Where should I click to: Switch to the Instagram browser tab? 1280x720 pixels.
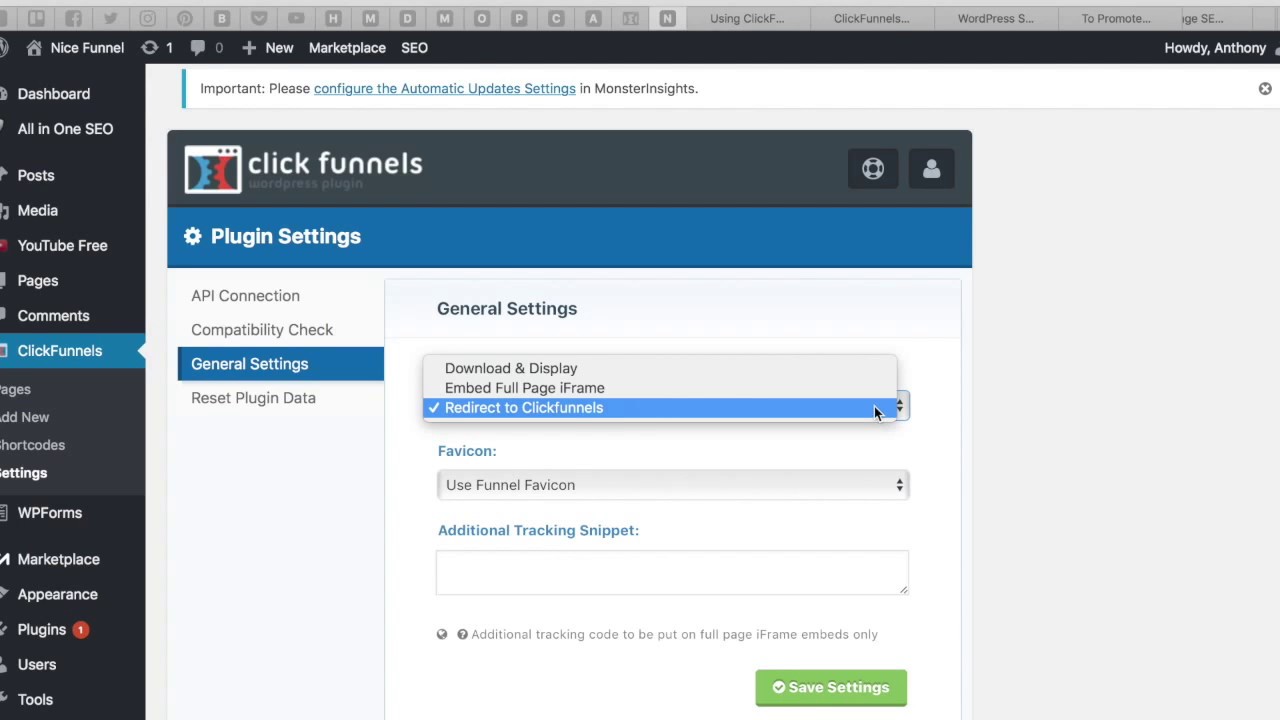point(147,18)
